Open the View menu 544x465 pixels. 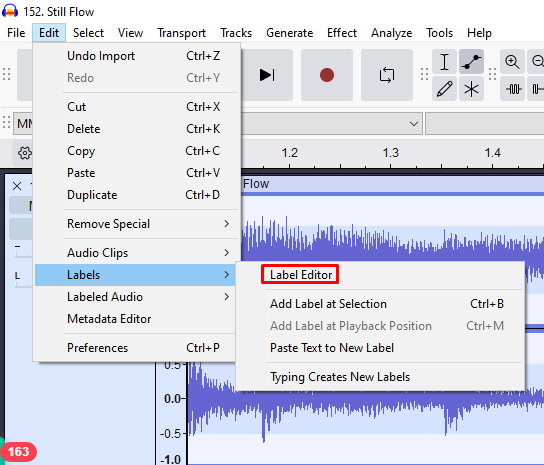pyautogui.click(x=130, y=33)
